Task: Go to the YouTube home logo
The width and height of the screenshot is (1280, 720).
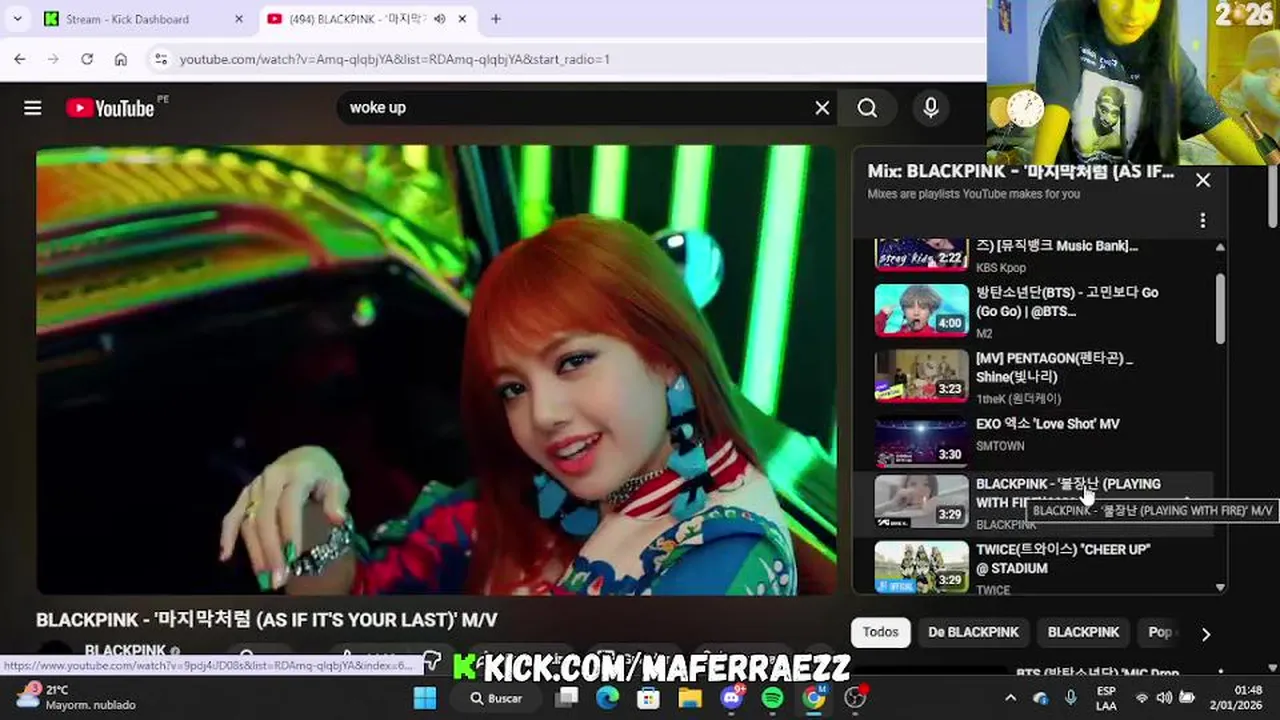Action: coord(111,108)
